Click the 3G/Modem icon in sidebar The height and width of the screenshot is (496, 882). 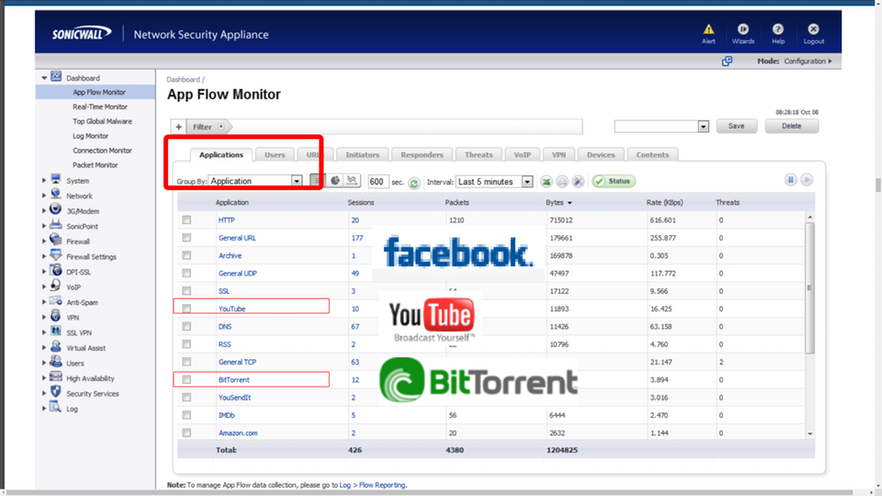coord(56,210)
